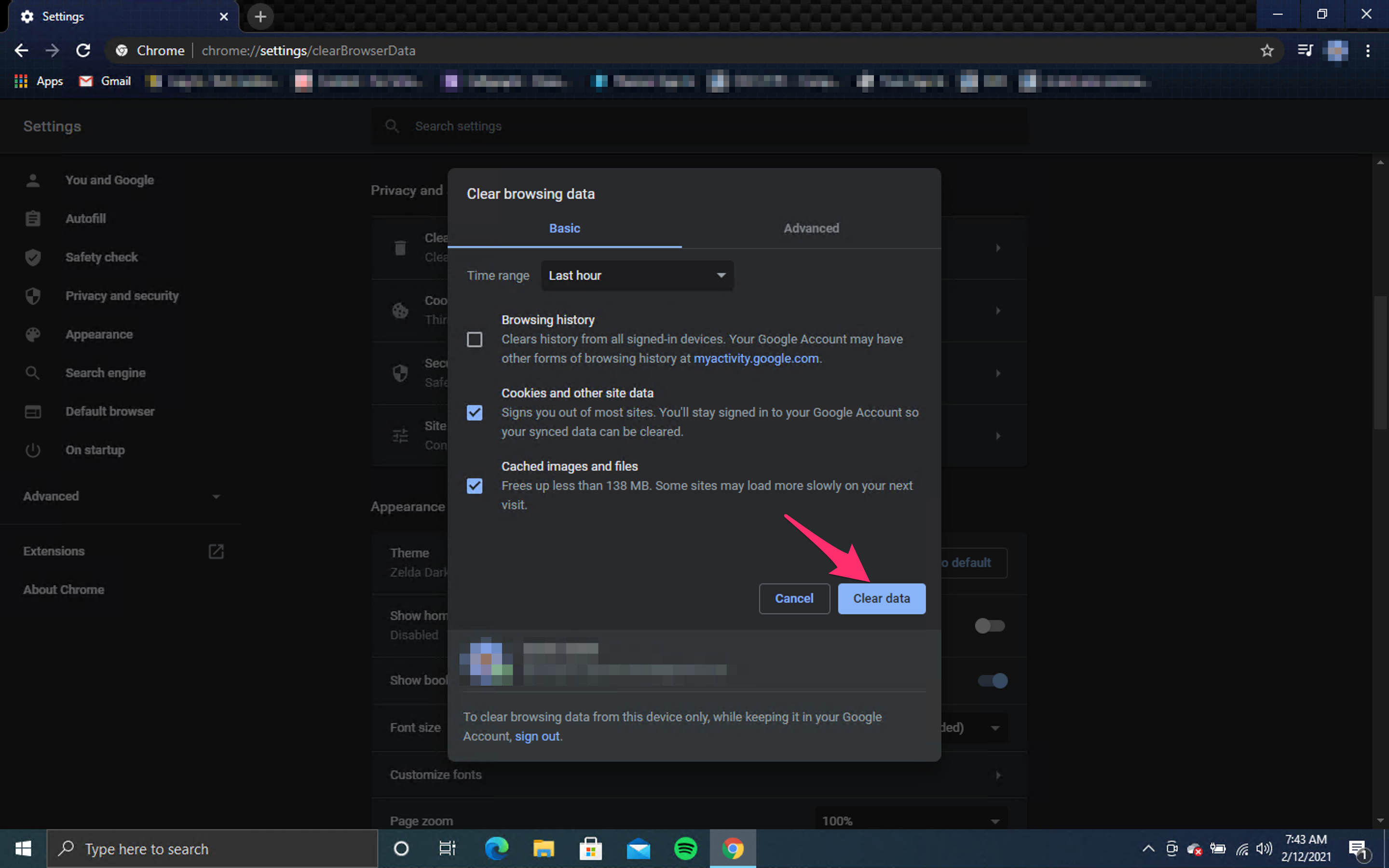Click the Appearance palette icon
This screenshot has width=1389, height=868.
[x=33, y=334]
